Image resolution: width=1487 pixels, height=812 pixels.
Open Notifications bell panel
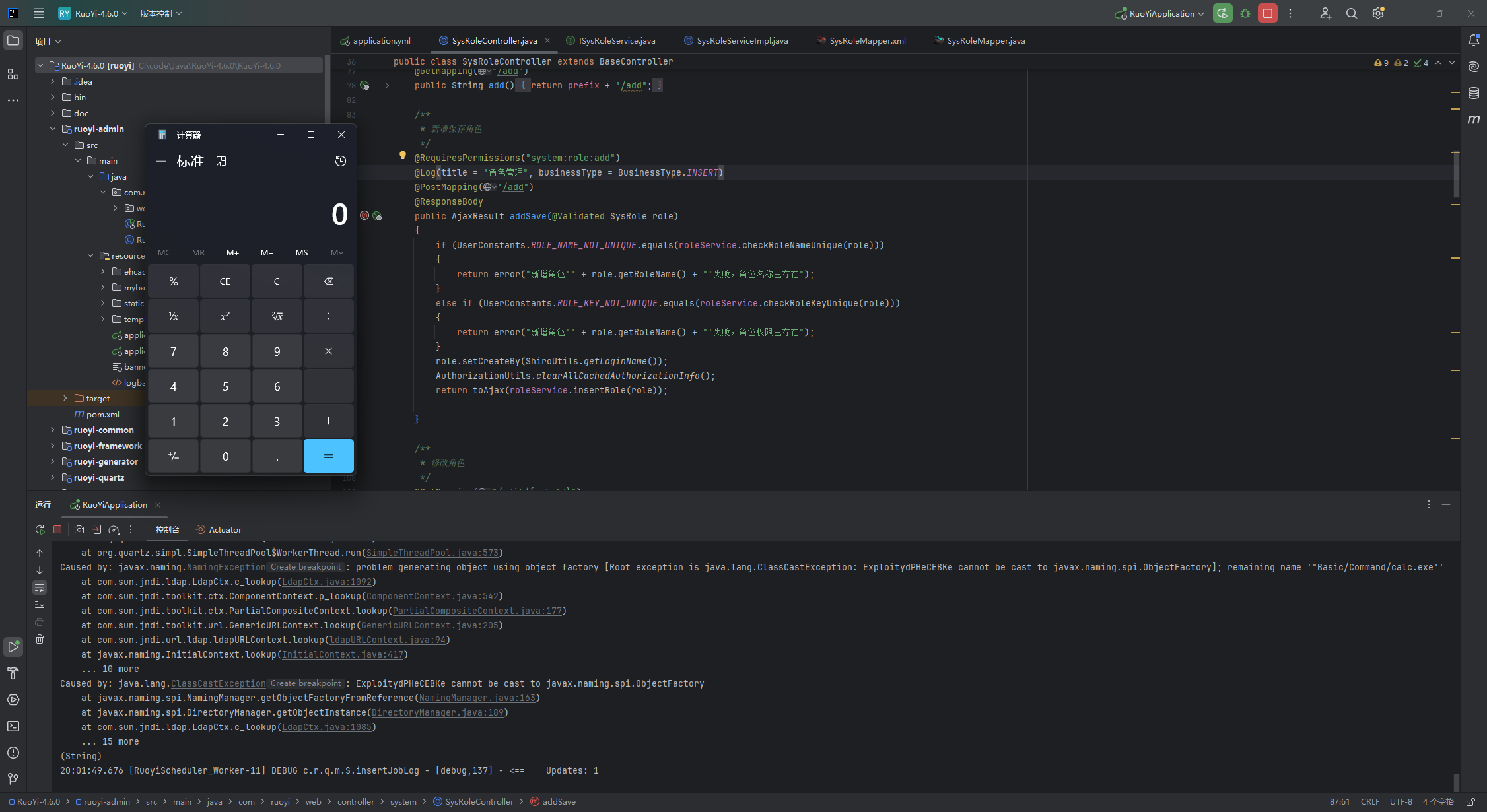click(1474, 40)
